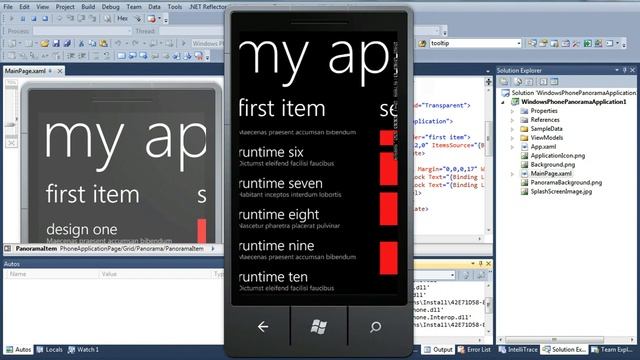Switch to the Output tab

click(x=438, y=350)
